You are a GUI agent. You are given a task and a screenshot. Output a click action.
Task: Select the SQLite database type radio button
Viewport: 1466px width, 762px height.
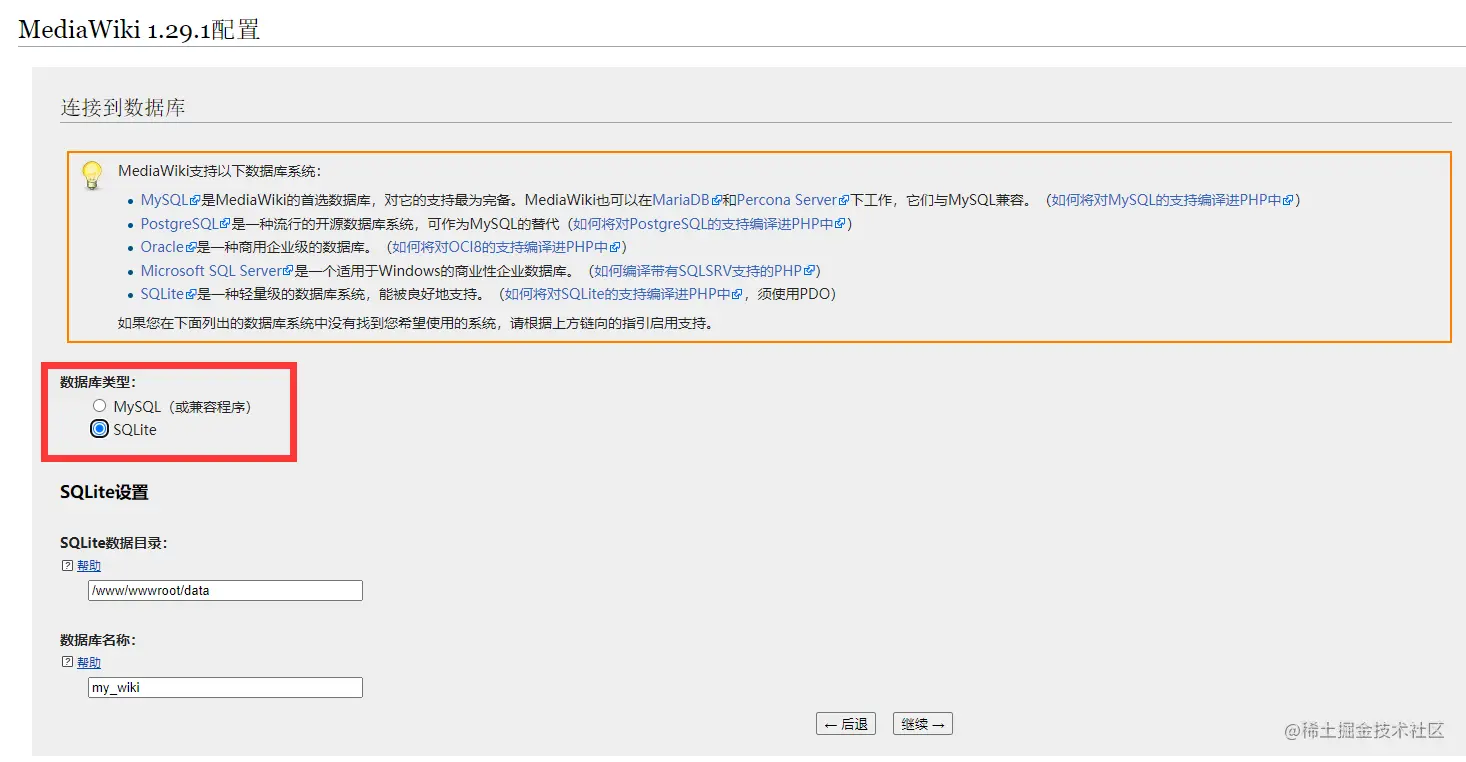[99, 429]
